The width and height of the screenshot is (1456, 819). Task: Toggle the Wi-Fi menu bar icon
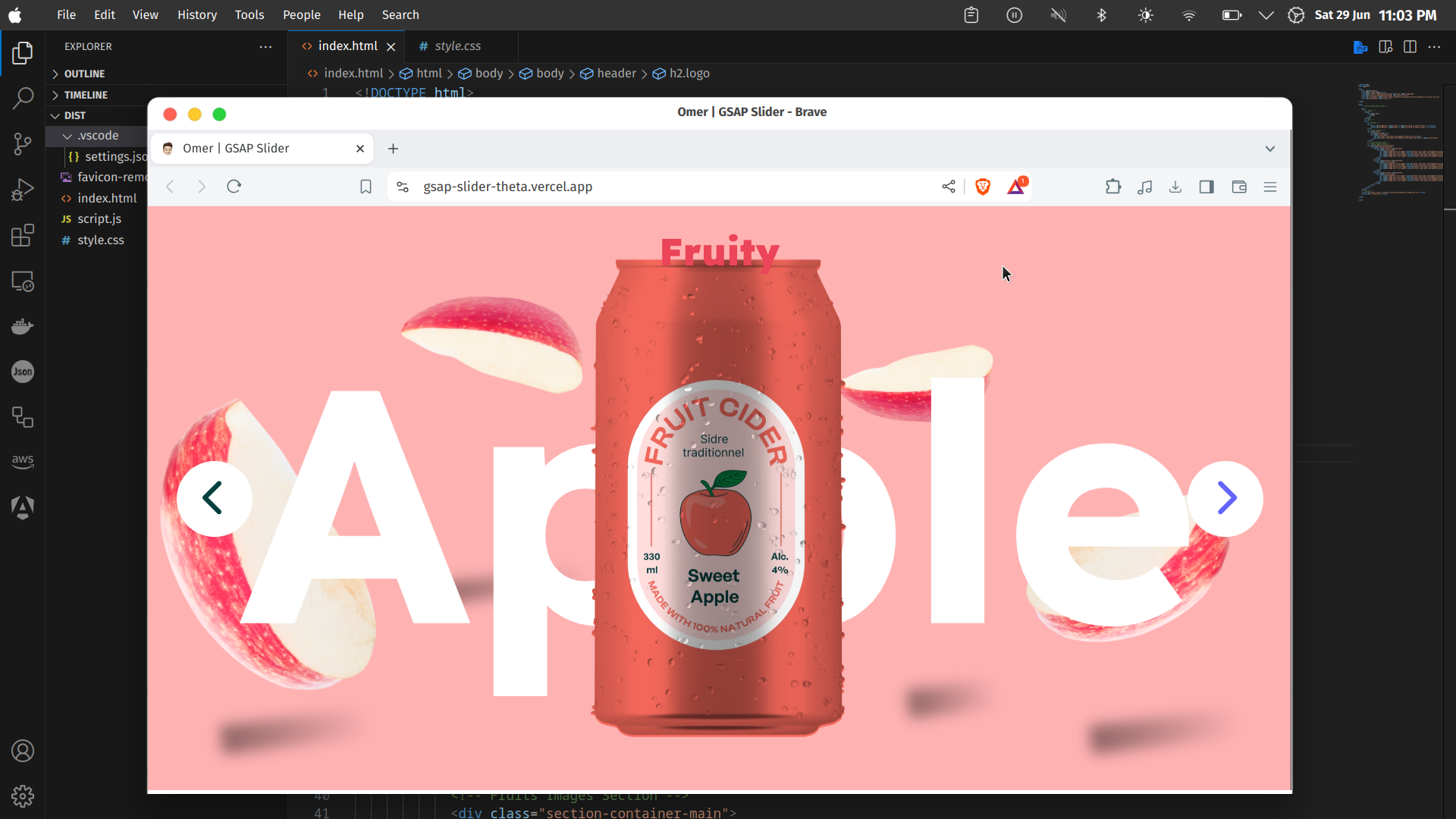pos(1189,15)
